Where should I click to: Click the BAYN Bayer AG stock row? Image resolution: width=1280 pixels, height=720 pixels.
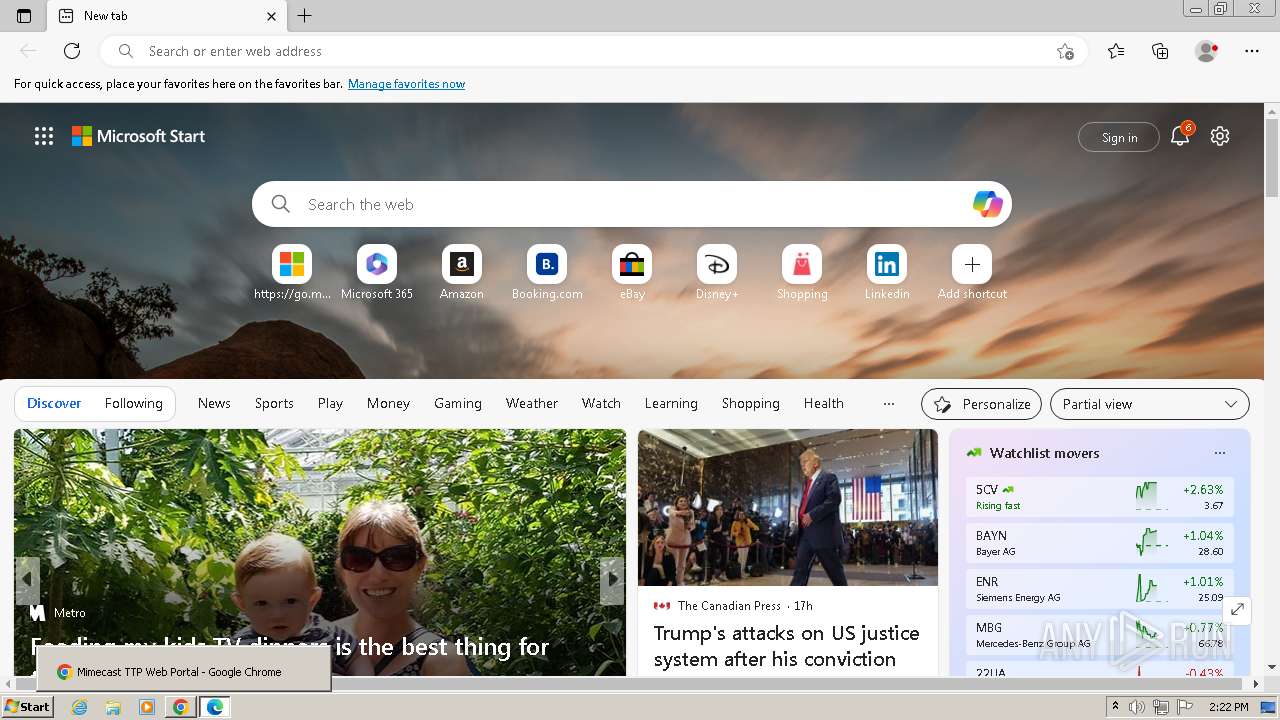pos(1099,543)
